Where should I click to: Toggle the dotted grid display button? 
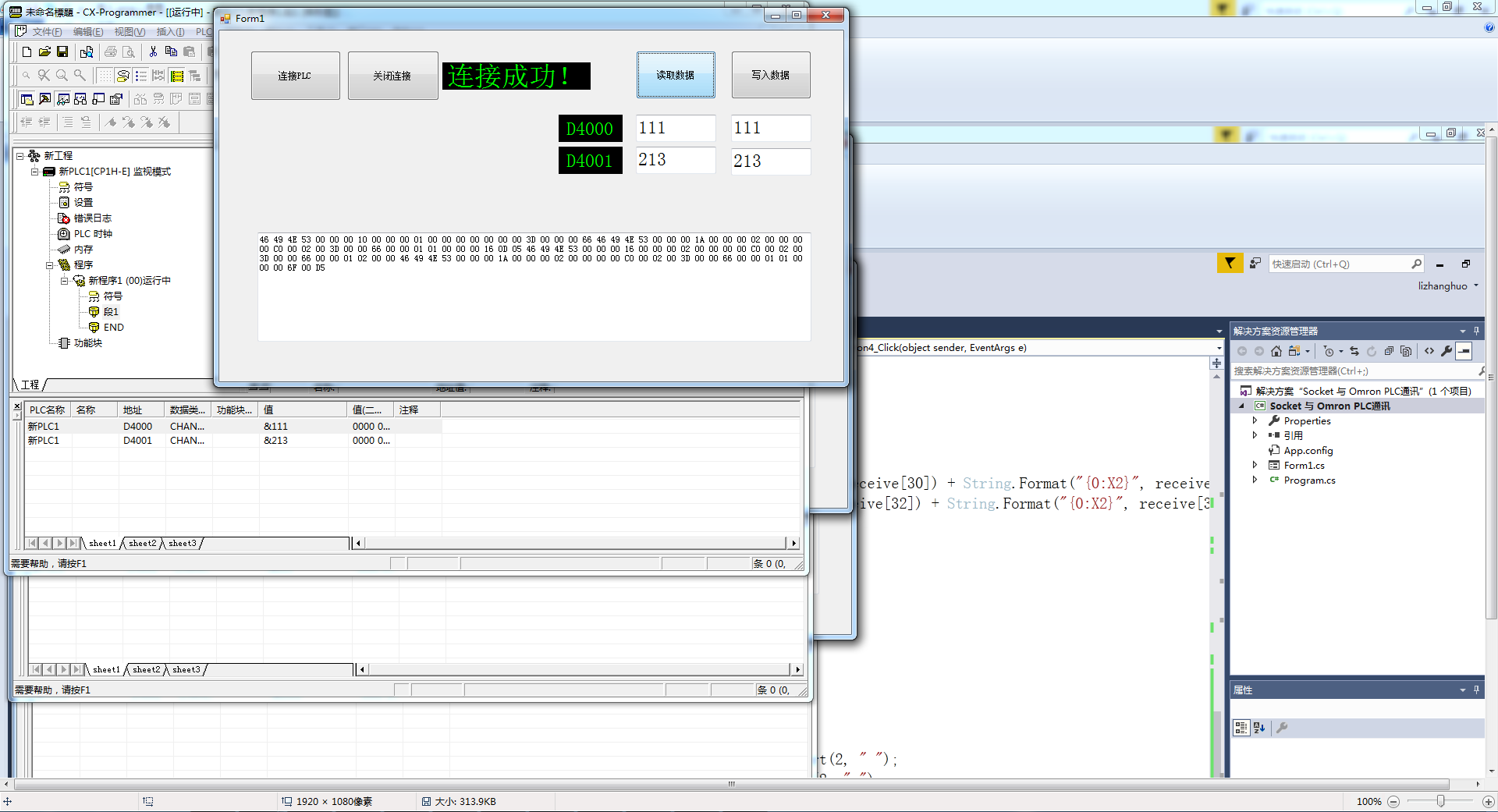click(104, 76)
